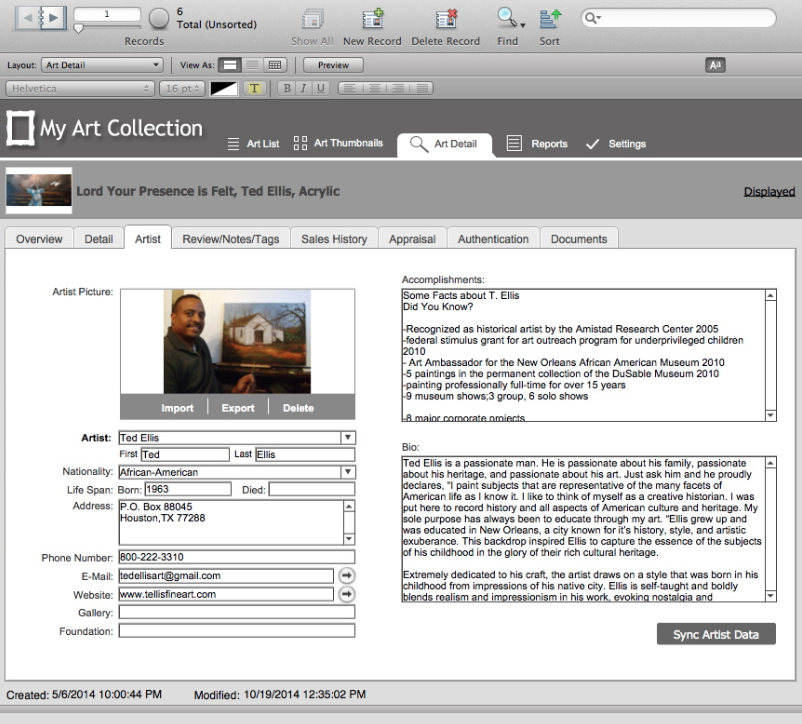Viewport: 802px width, 724px height.
Task: Toggle bold formatting
Action: [x=285, y=90]
